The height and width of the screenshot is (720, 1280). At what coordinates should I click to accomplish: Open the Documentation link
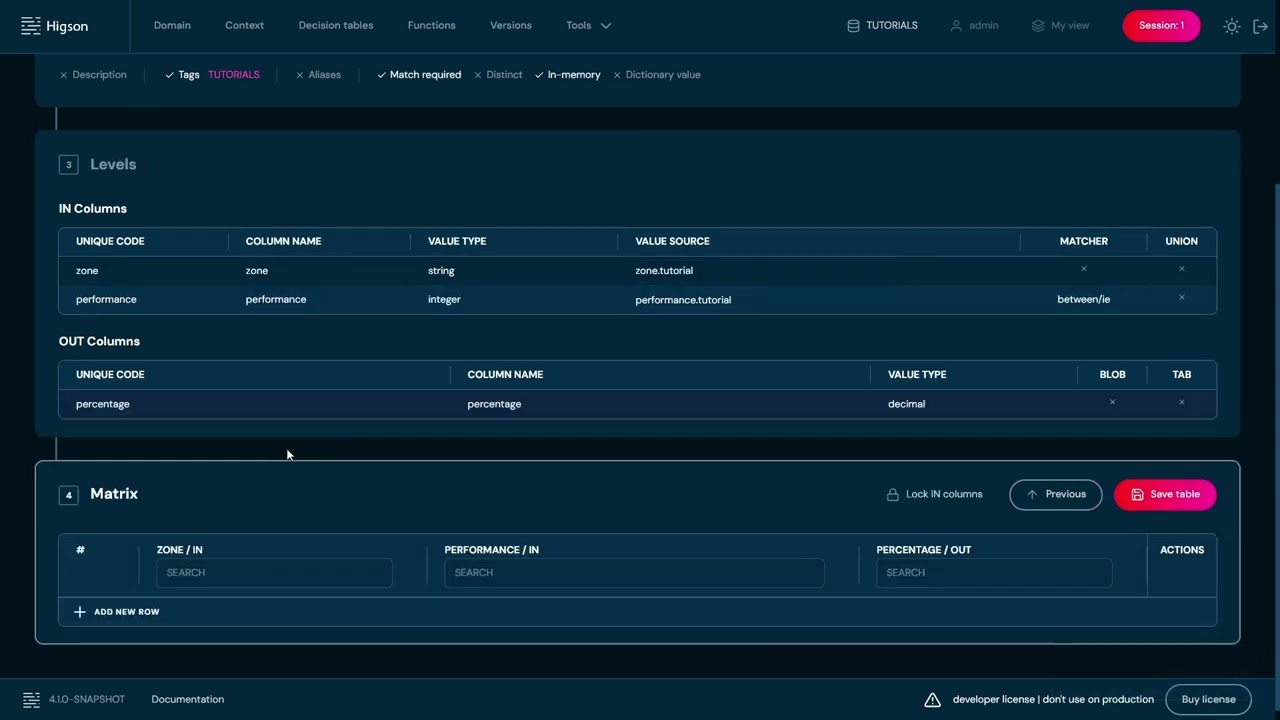tap(188, 700)
